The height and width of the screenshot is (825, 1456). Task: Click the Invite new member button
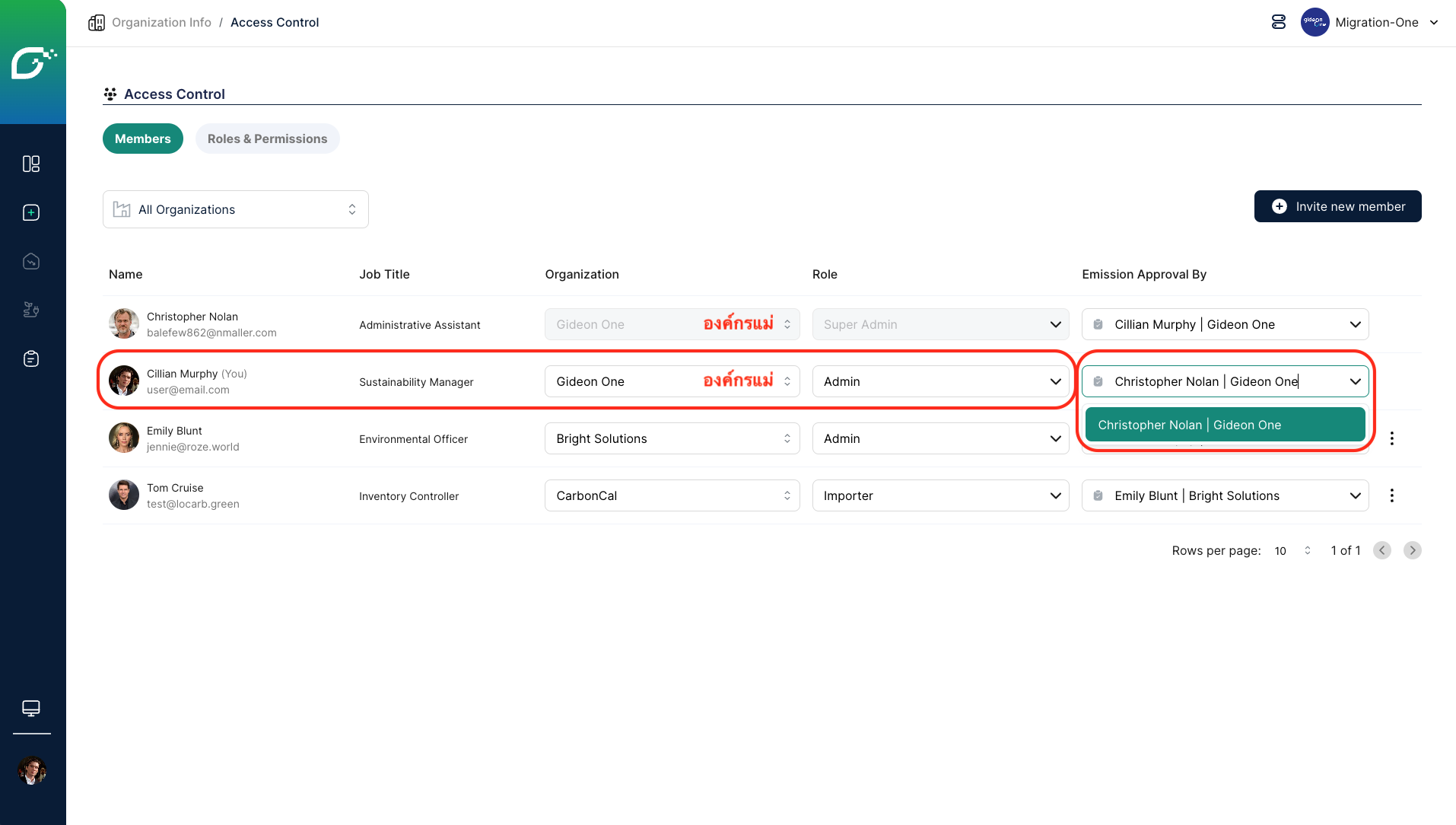click(x=1337, y=206)
